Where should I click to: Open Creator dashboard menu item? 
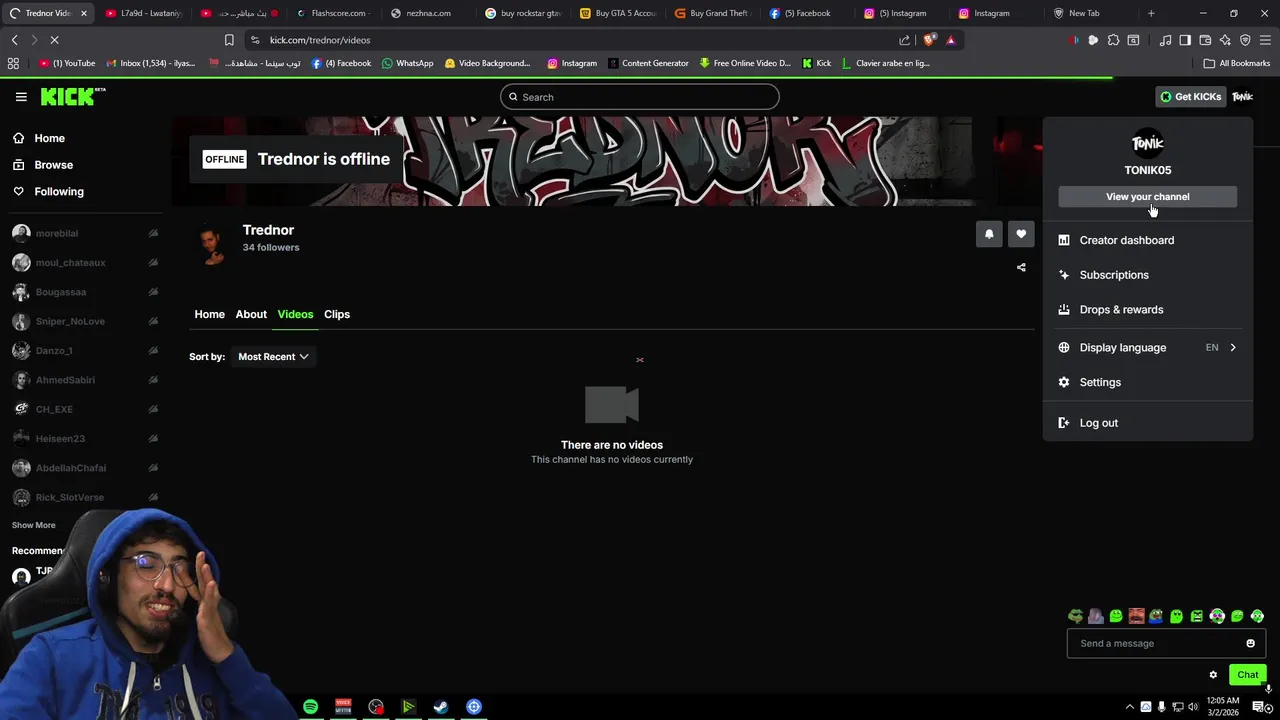coord(1148,240)
